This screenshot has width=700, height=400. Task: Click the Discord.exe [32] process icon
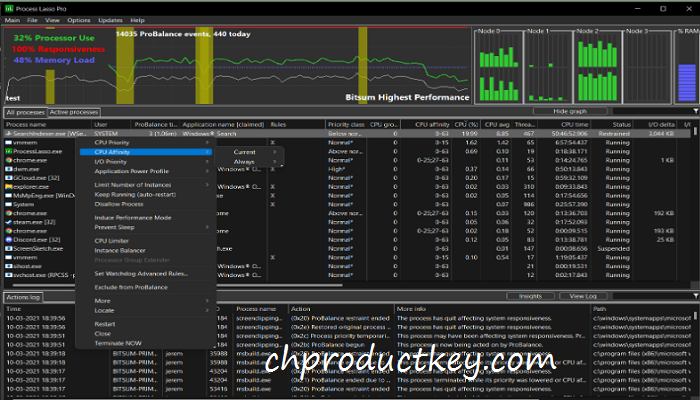click(8, 240)
